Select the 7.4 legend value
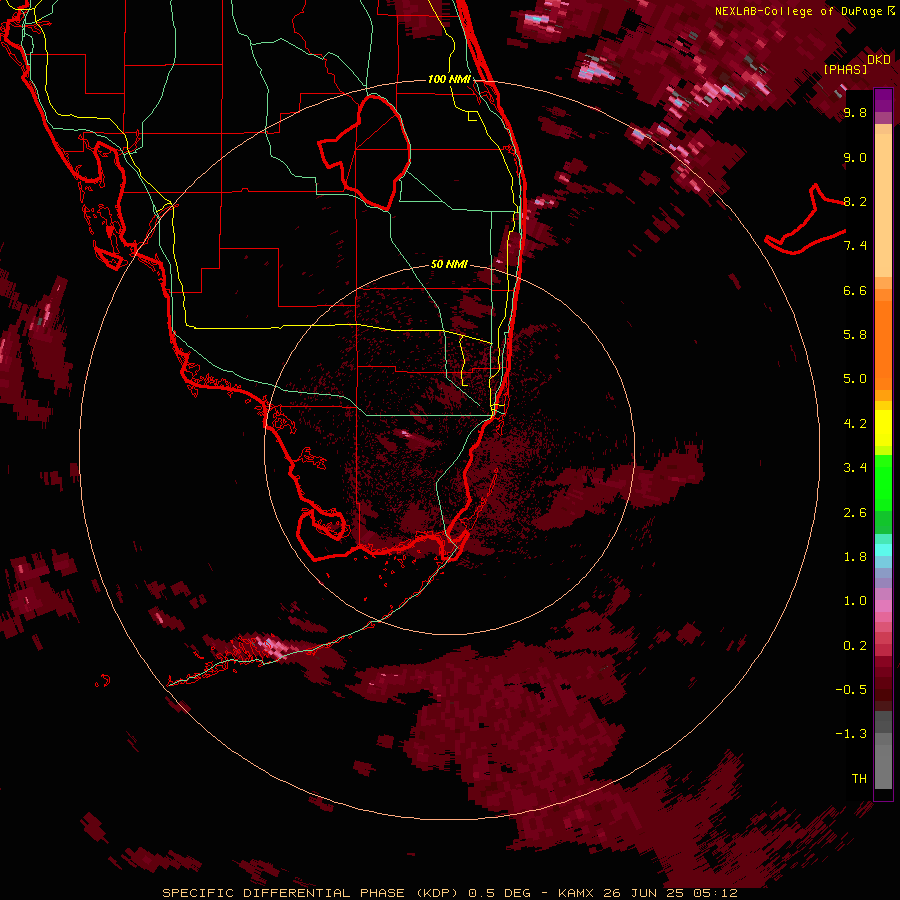This screenshot has height=900, width=900. (x=855, y=246)
